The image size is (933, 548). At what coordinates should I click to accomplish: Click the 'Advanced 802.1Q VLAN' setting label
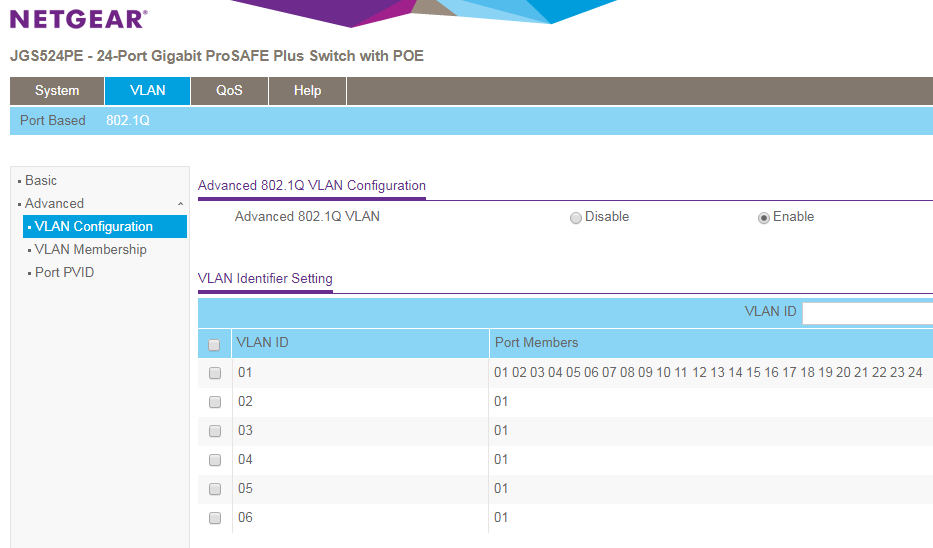[307, 217]
